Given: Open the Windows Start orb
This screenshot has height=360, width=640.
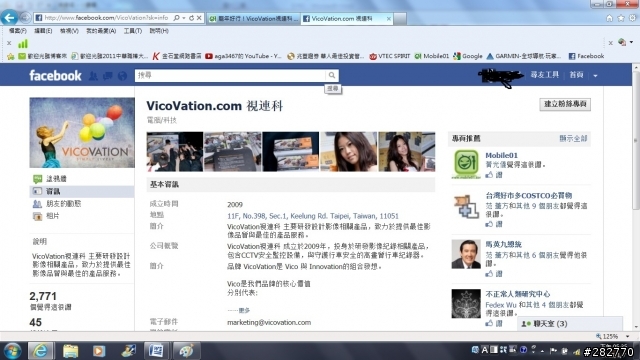Looking at the screenshot, I should (x=12, y=351).
